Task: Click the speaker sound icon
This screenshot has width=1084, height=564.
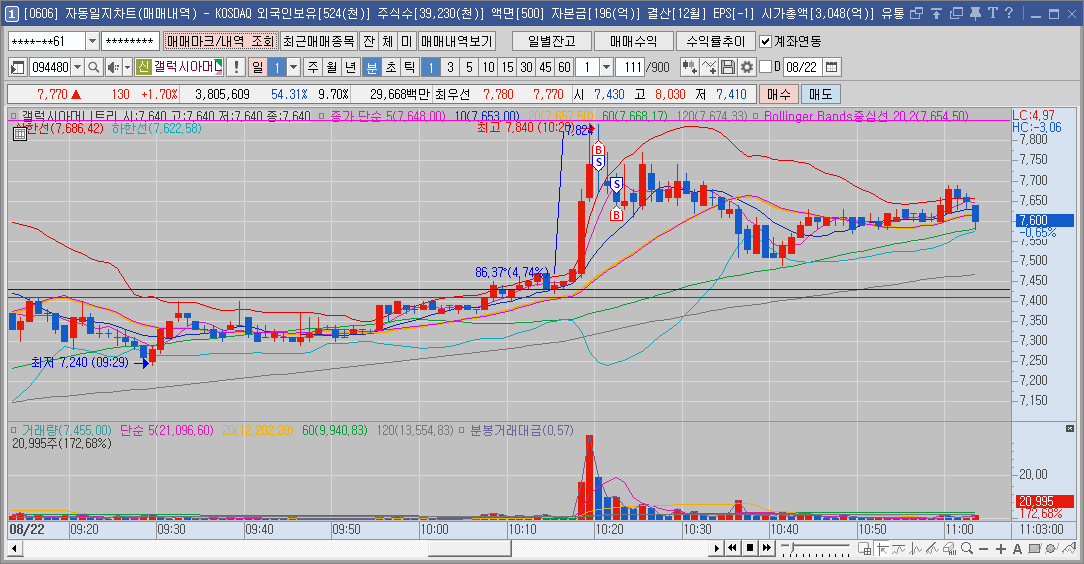Action: (113, 67)
